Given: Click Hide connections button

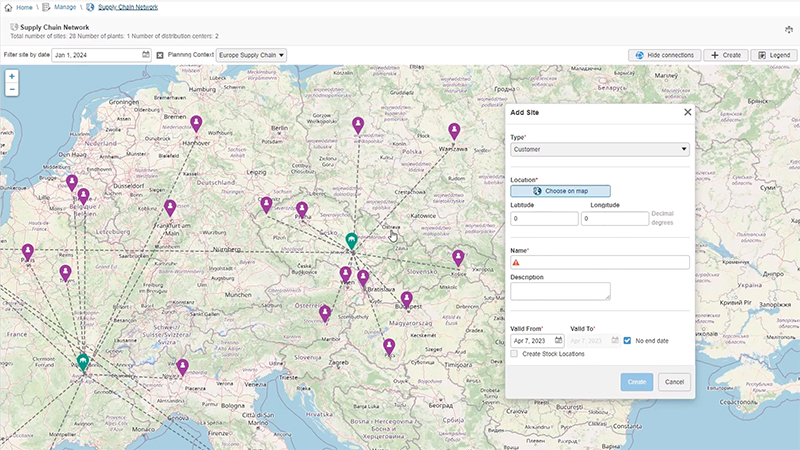Looking at the screenshot, I should (x=664, y=55).
